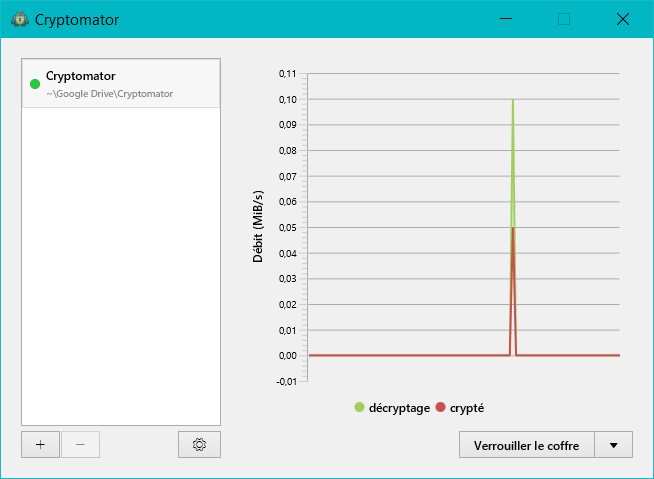Click the red crypté legend marker

pos(440,407)
